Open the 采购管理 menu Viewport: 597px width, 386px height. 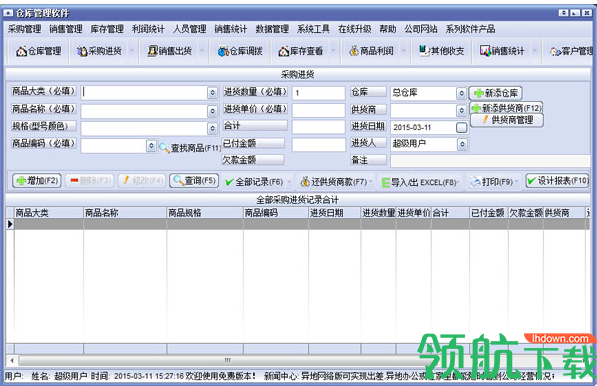pos(24,29)
